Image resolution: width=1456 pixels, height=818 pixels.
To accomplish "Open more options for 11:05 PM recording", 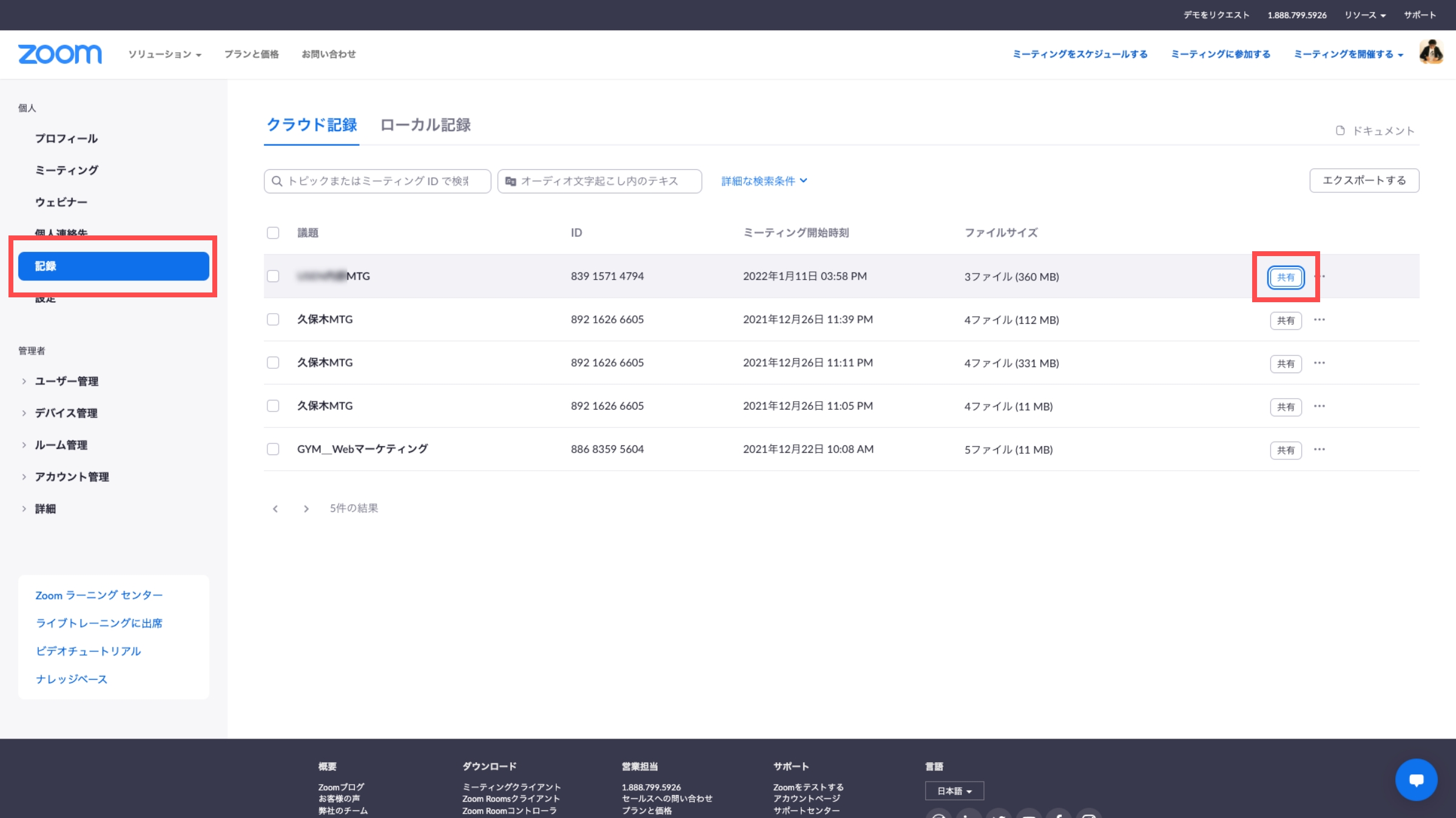I will (1319, 406).
